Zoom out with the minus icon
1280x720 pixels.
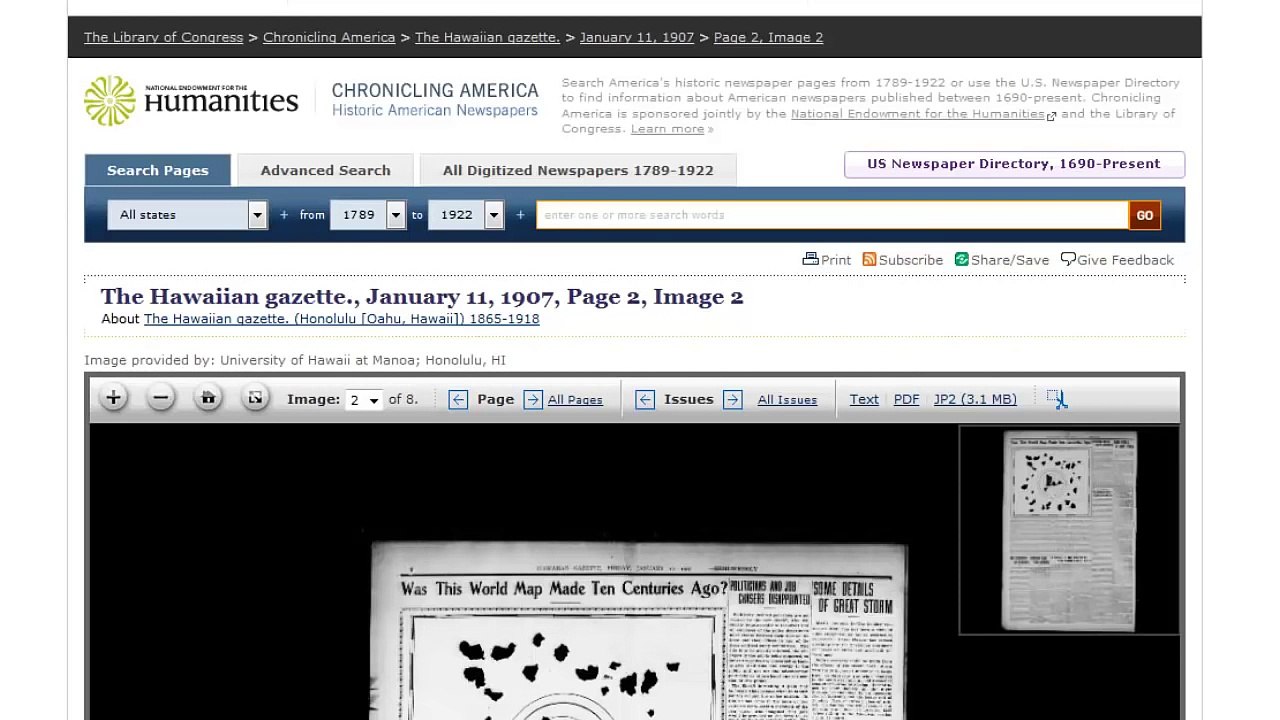point(160,398)
